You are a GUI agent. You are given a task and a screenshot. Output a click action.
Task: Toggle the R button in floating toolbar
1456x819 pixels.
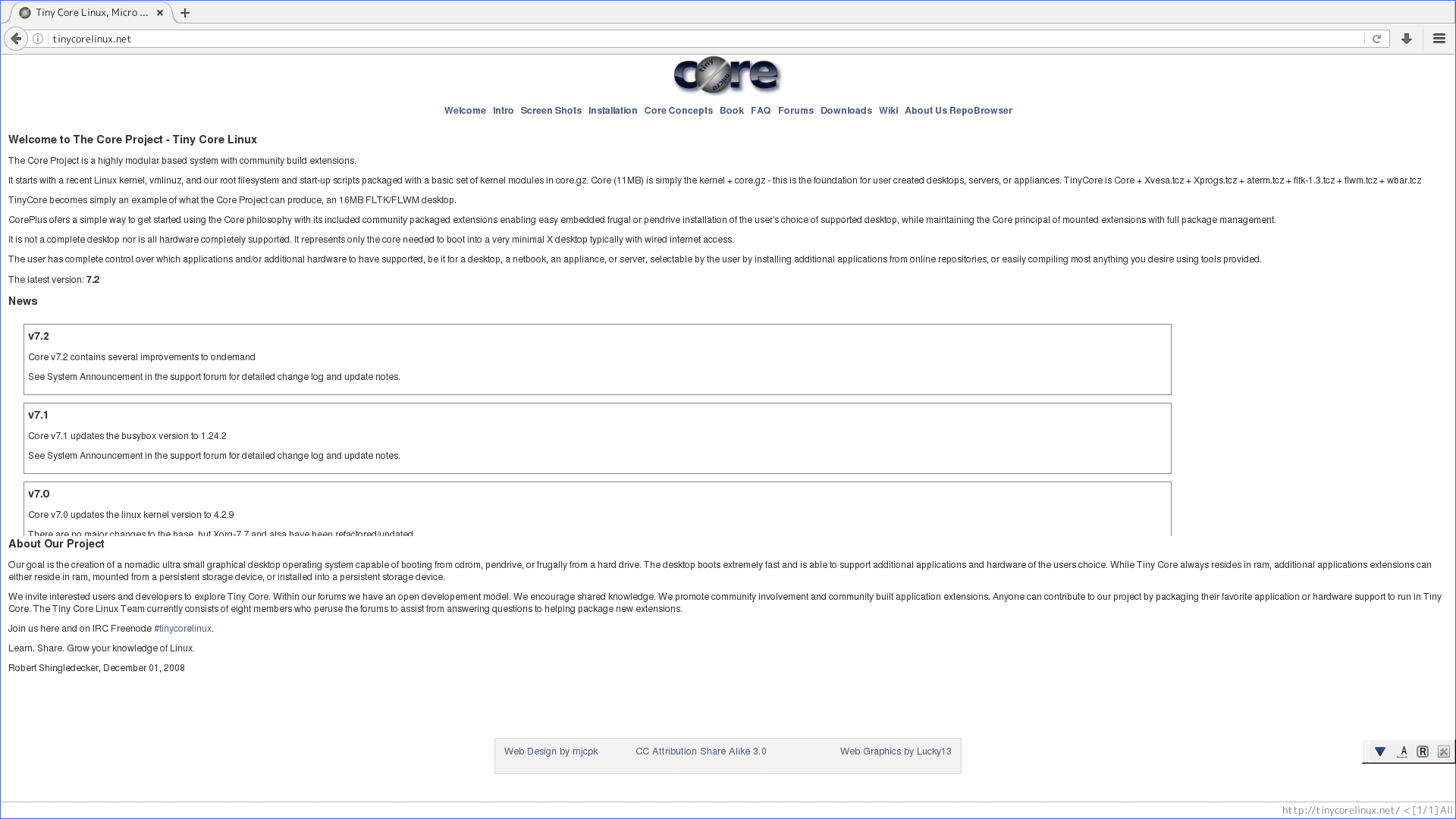click(x=1423, y=752)
